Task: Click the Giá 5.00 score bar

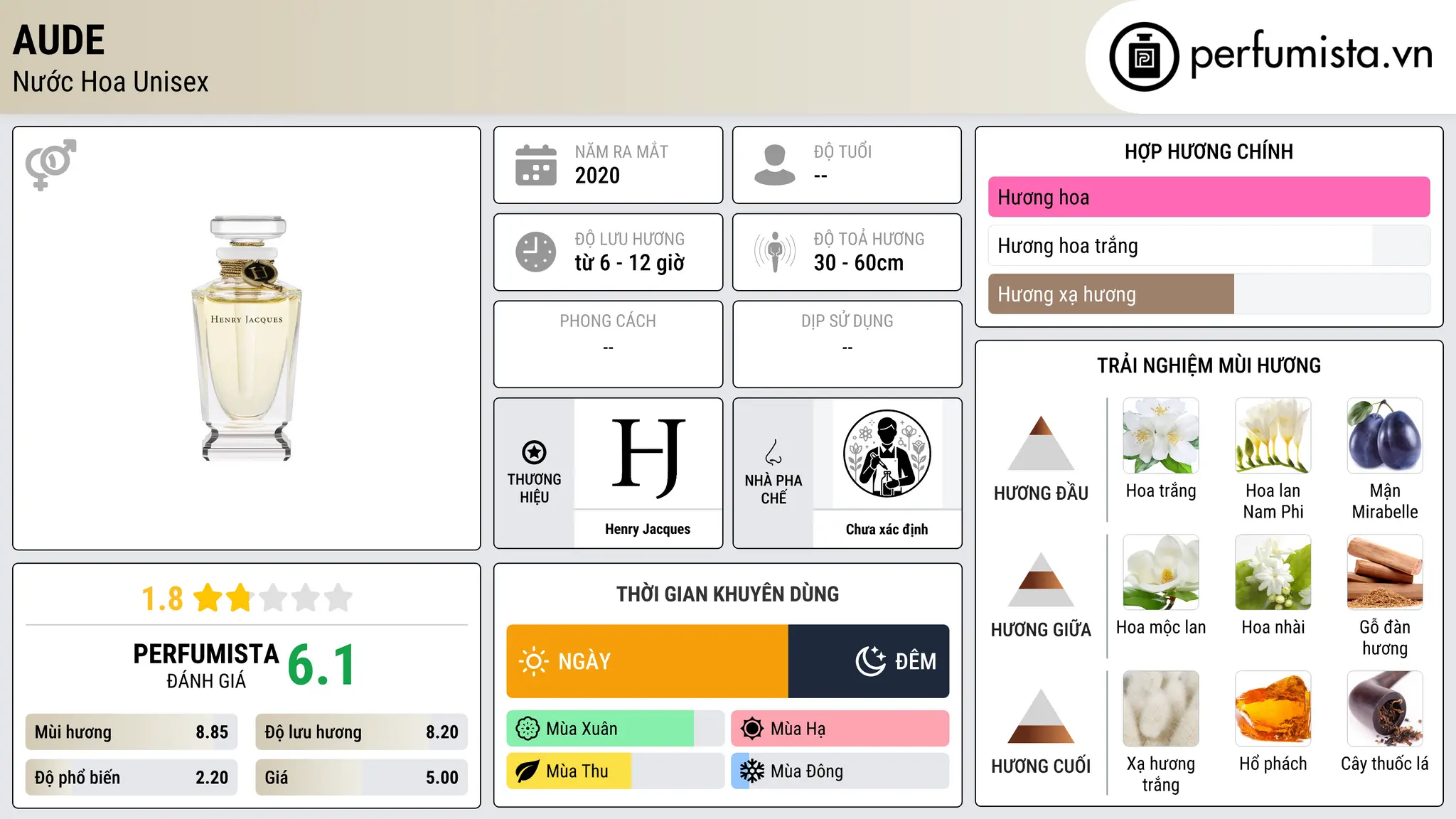Action: [x=361, y=778]
